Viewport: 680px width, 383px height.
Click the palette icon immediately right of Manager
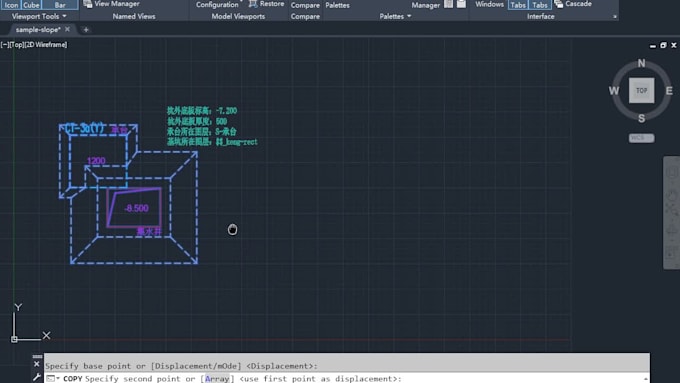449,4
